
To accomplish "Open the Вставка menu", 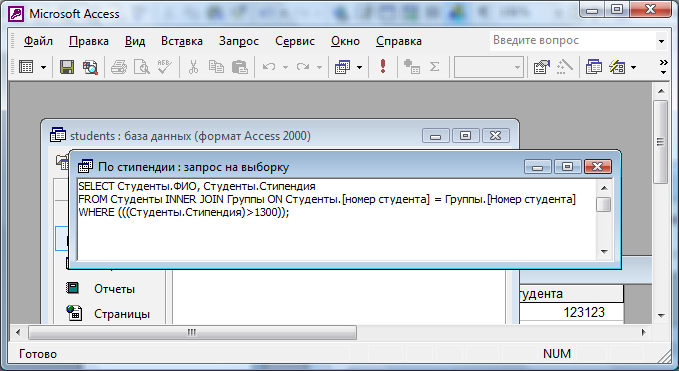I will tap(182, 41).
